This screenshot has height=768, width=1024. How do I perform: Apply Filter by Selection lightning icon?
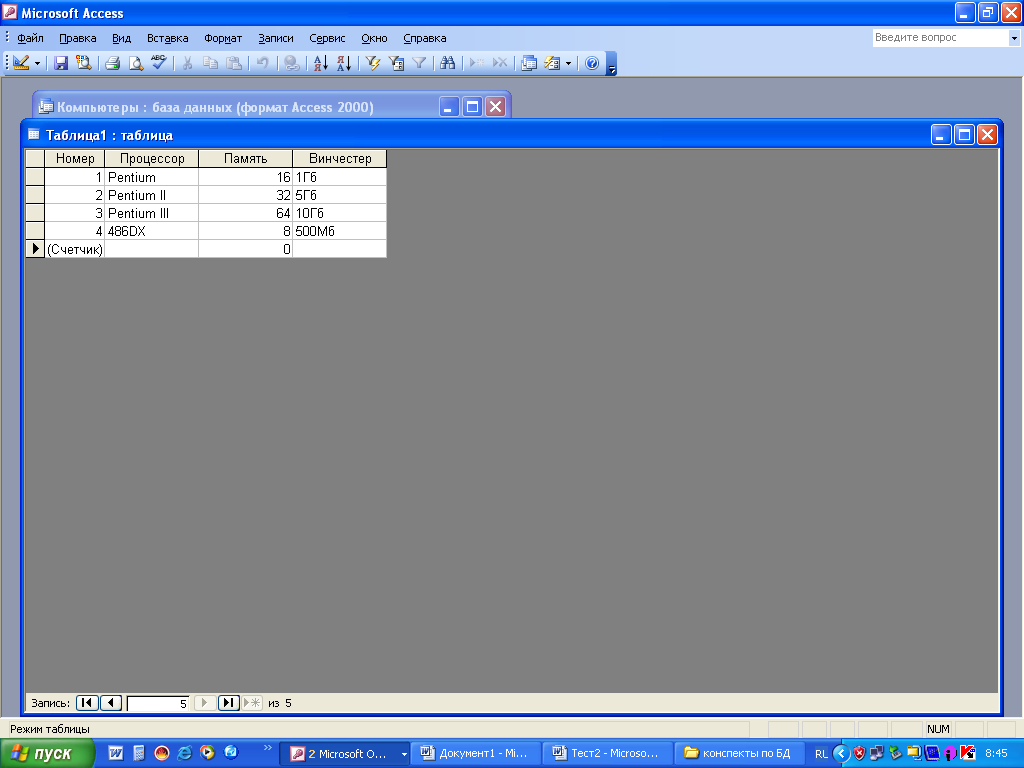(x=373, y=63)
